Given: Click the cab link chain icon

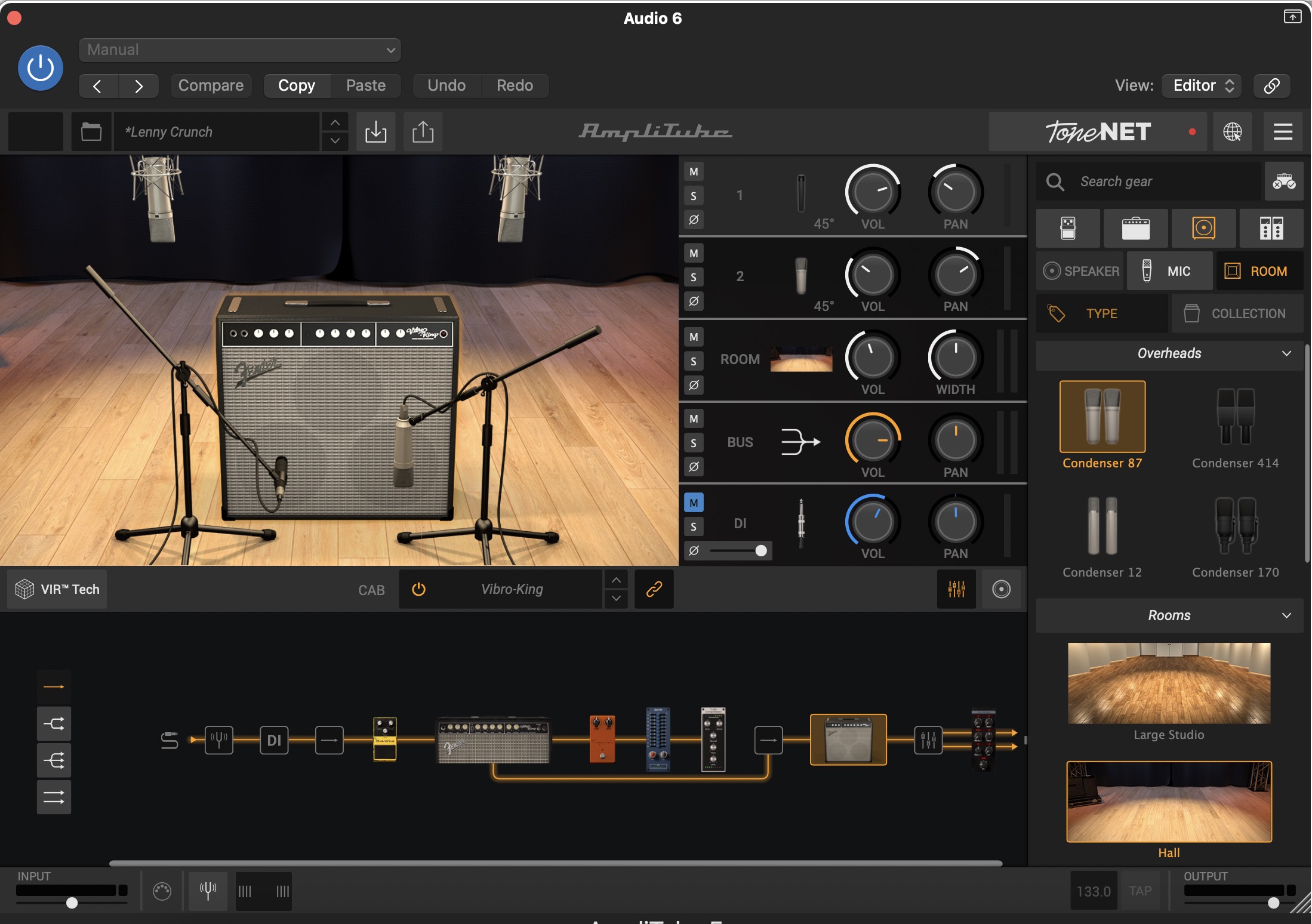Looking at the screenshot, I should pos(654,589).
